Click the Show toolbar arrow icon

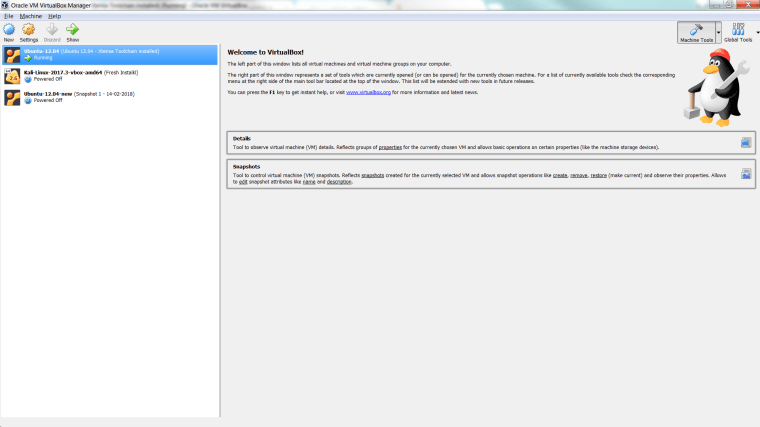coord(73,30)
